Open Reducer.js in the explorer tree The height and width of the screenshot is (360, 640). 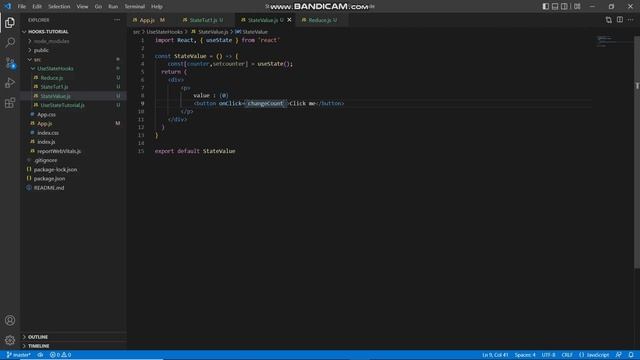pyautogui.click(x=52, y=78)
